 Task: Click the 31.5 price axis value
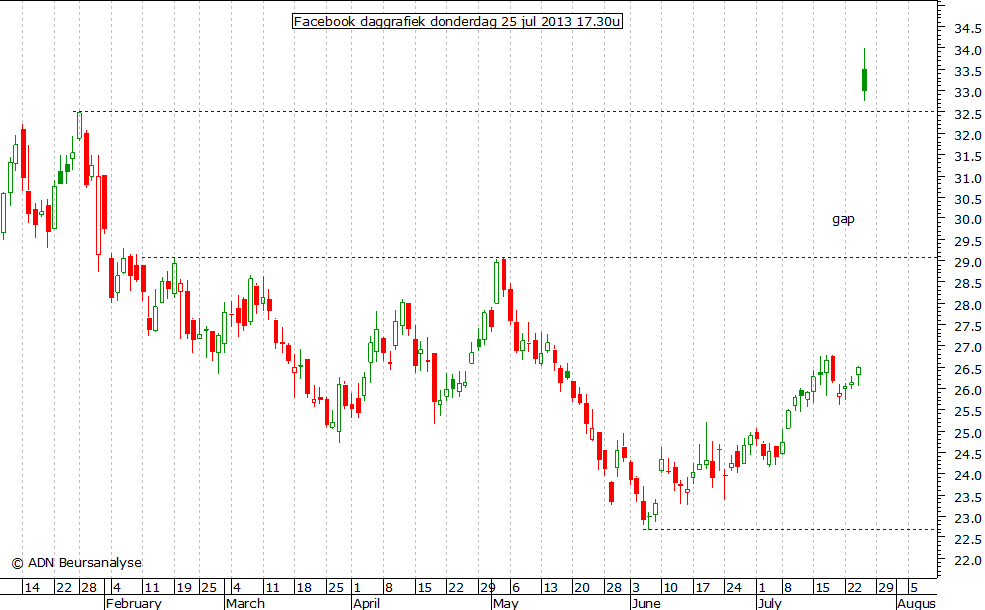tap(968, 156)
